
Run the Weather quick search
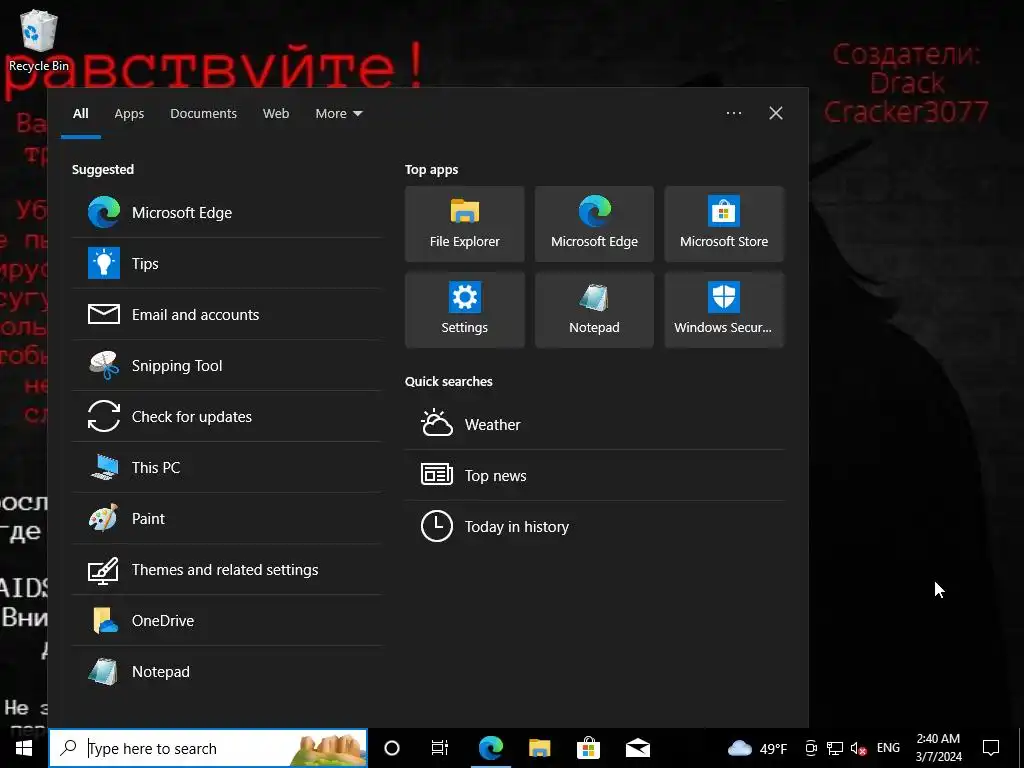point(594,424)
